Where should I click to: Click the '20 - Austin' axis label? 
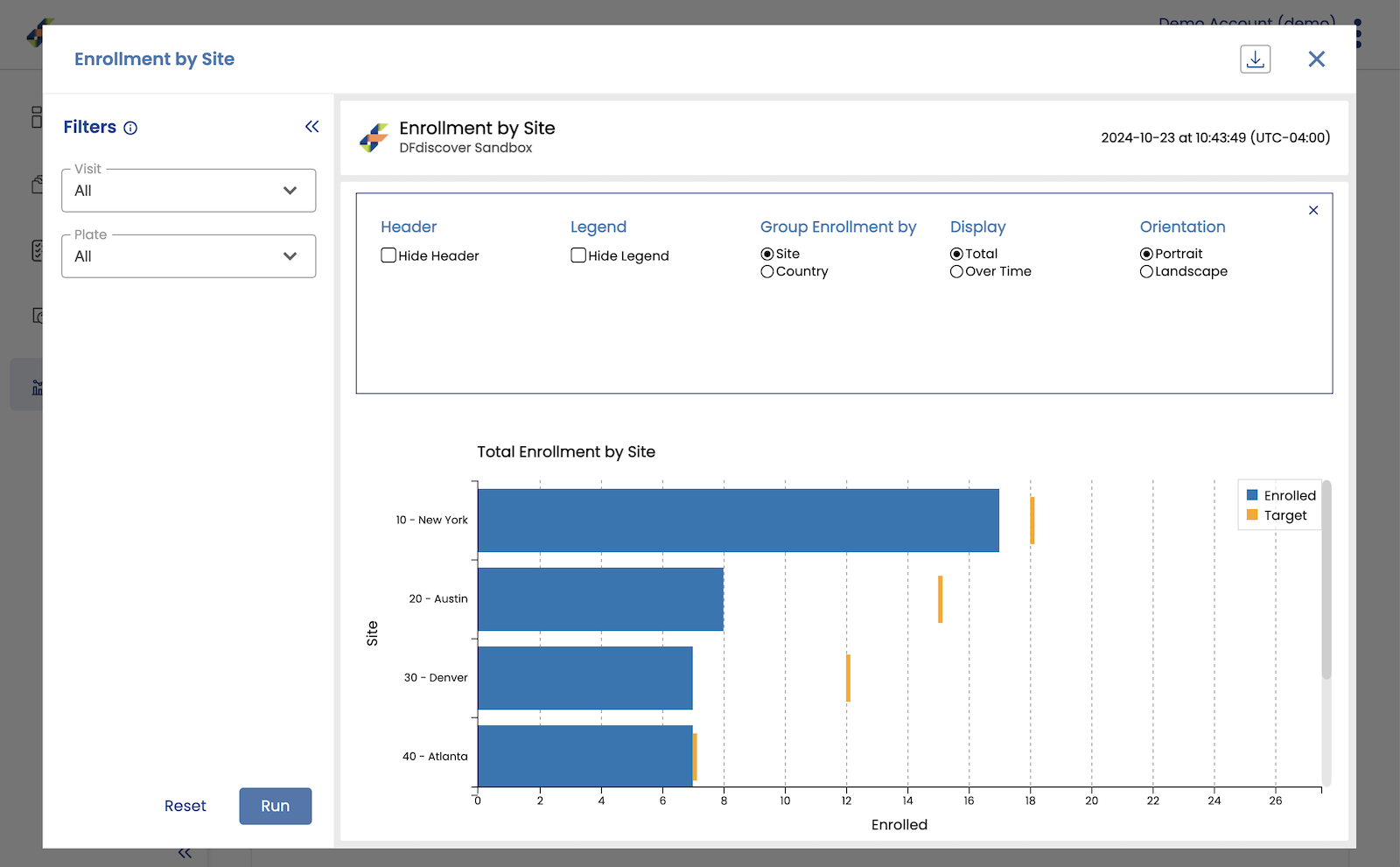438,598
